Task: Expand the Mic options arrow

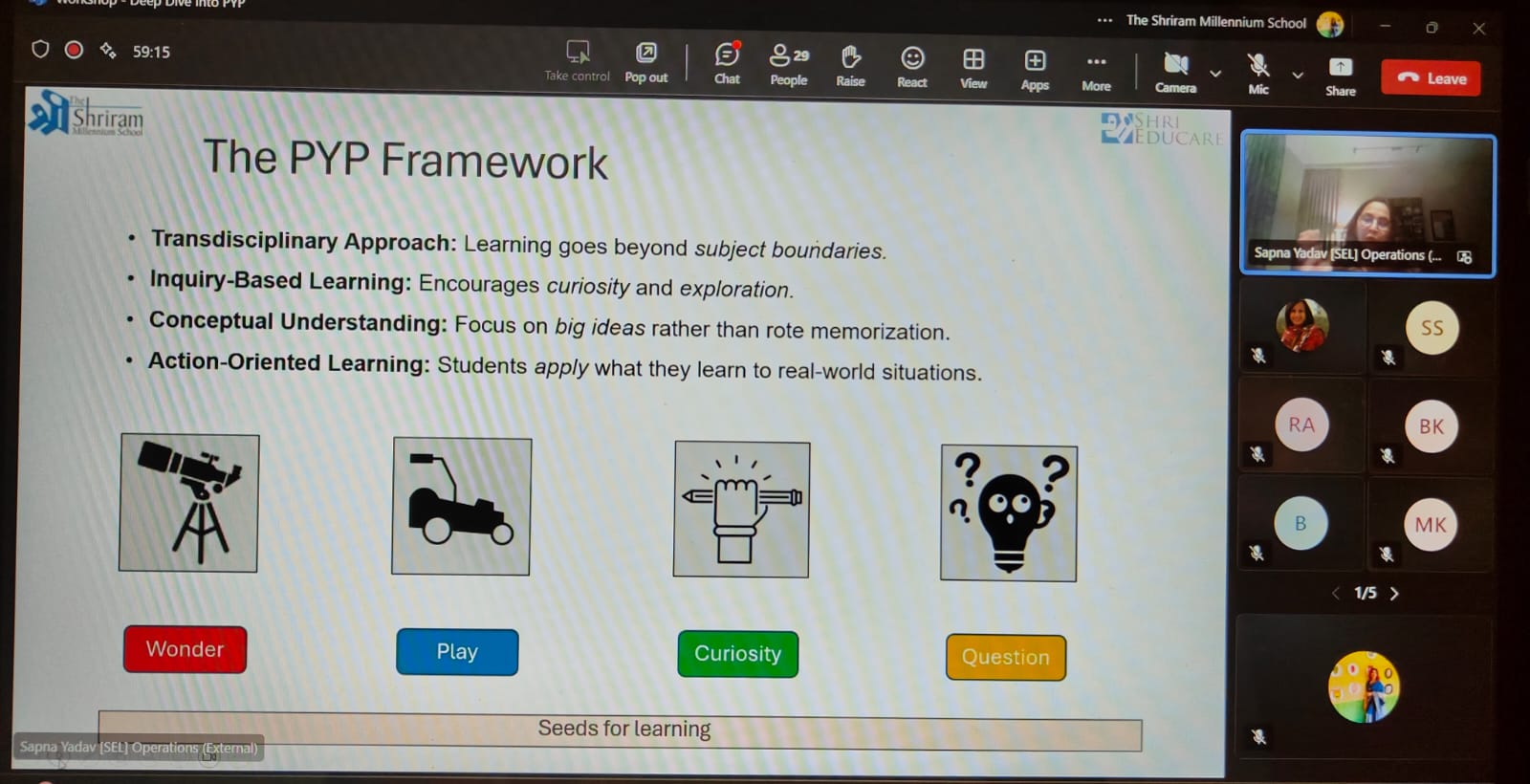Action: pyautogui.click(x=1298, y=75)
